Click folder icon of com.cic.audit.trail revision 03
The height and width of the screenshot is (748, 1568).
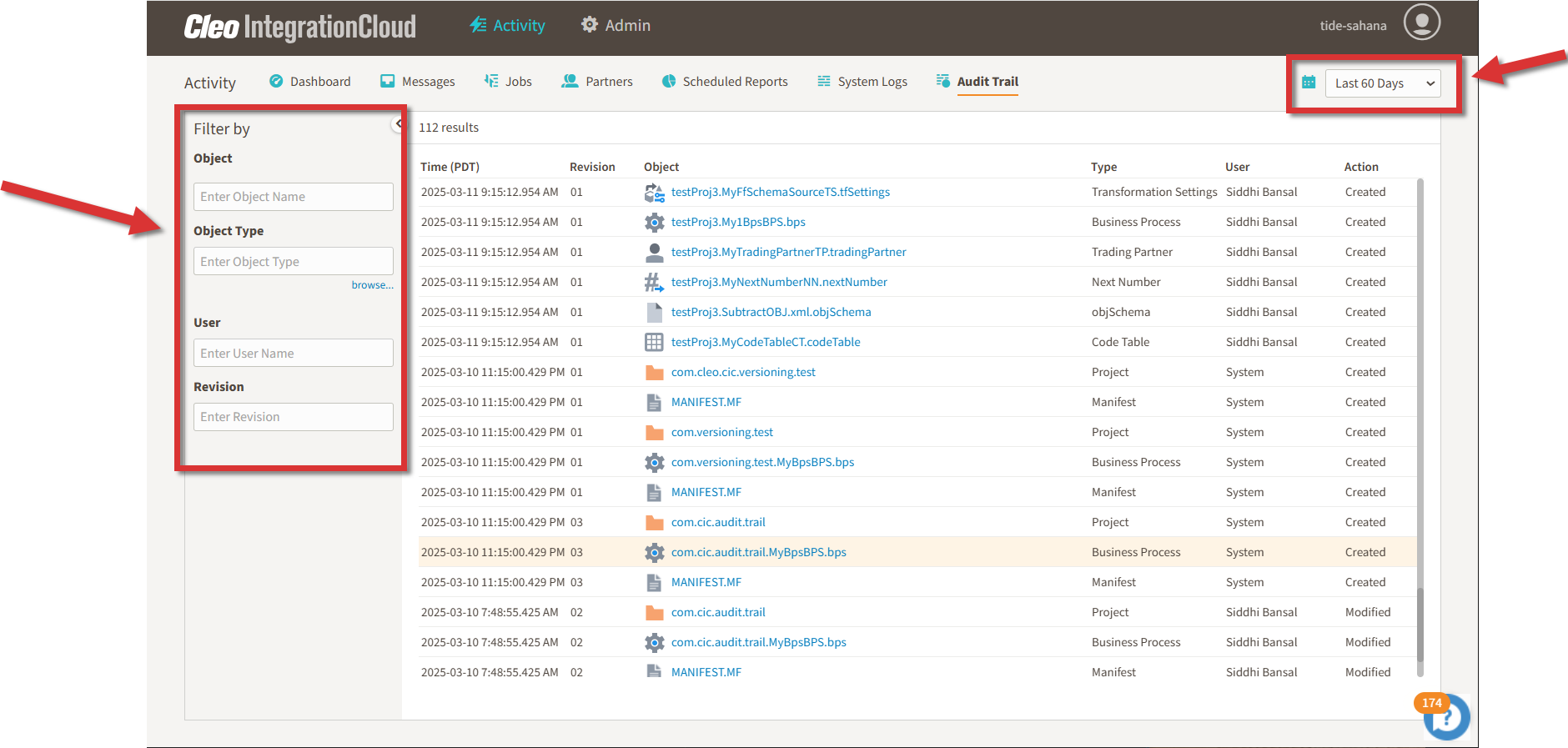tap(655, 523)
